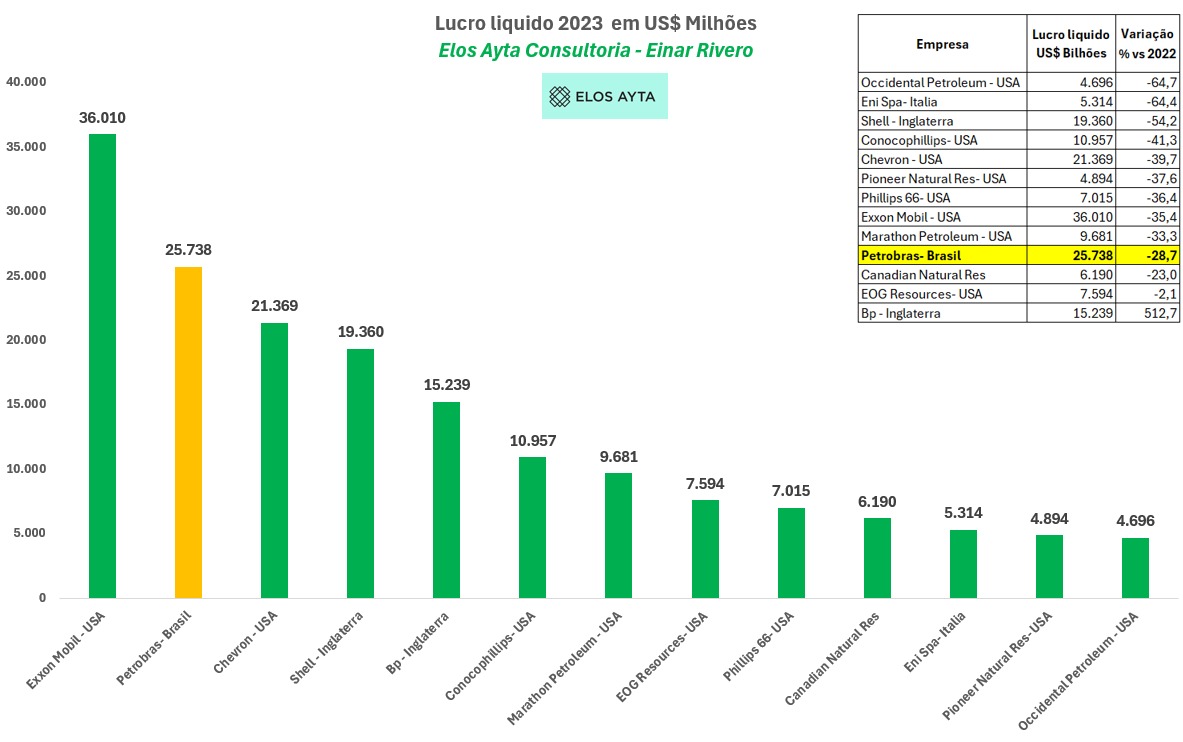Click data label 9.681 above bar

point(619,457)
